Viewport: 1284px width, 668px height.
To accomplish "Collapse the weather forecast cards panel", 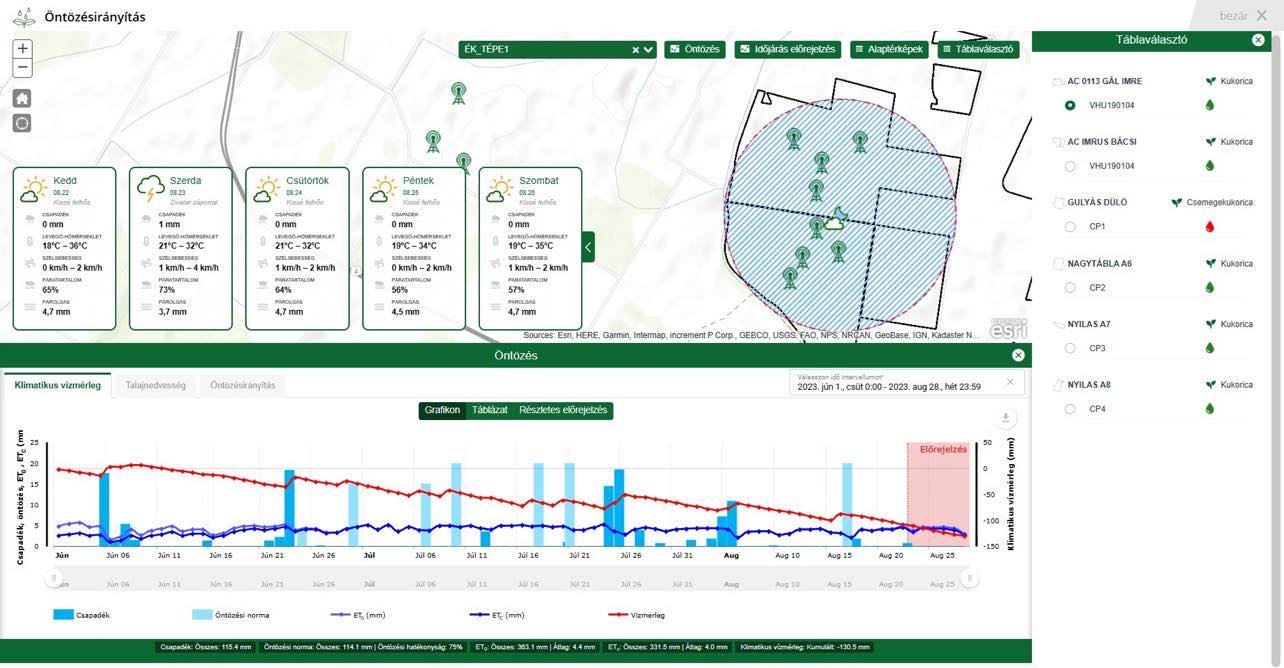I will tap(588, 246).
